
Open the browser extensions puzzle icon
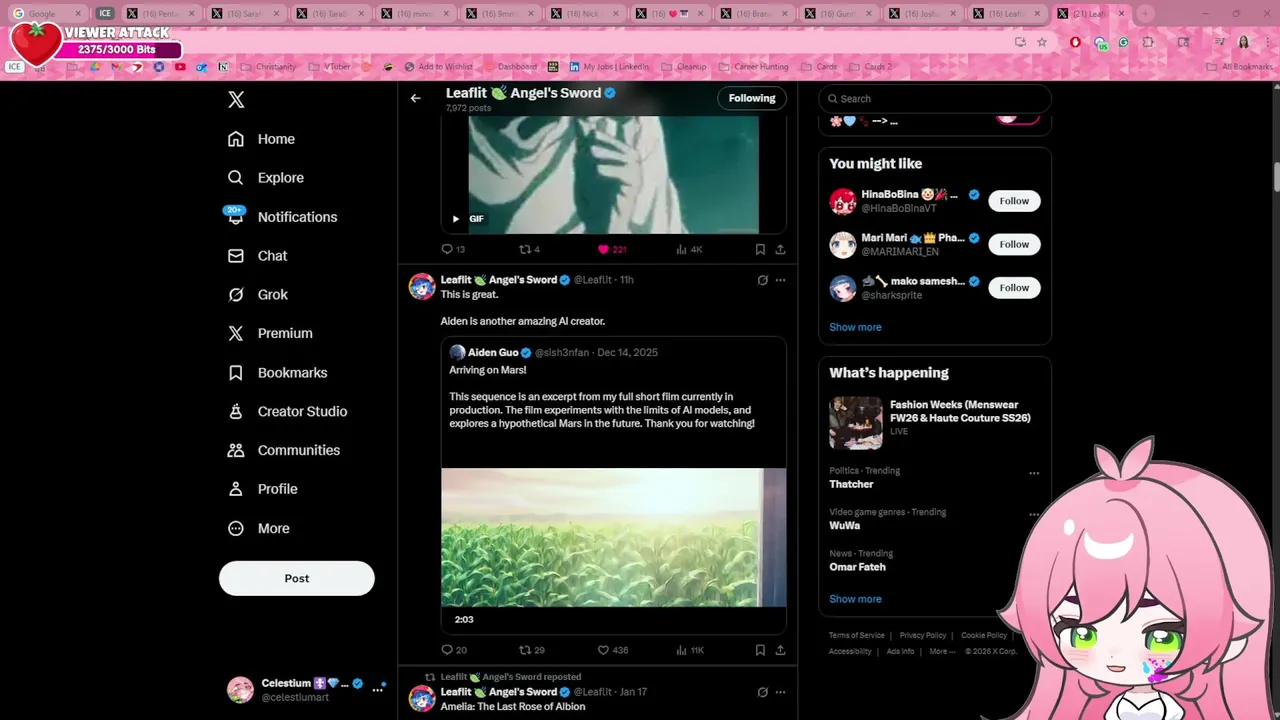pyautogui.click(x=1148, y=42)
